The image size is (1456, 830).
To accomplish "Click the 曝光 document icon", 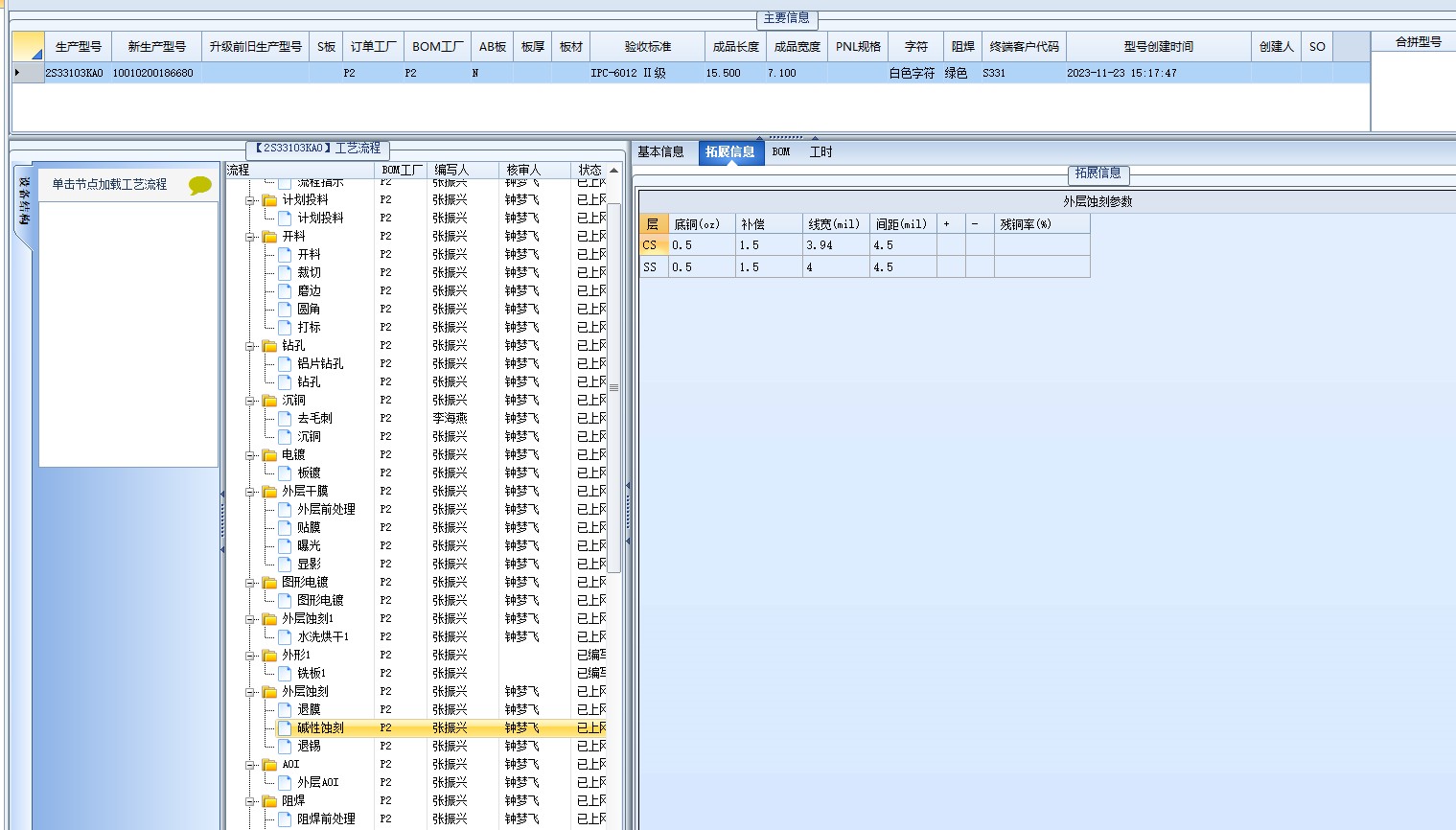I will (x=285, y=546).
